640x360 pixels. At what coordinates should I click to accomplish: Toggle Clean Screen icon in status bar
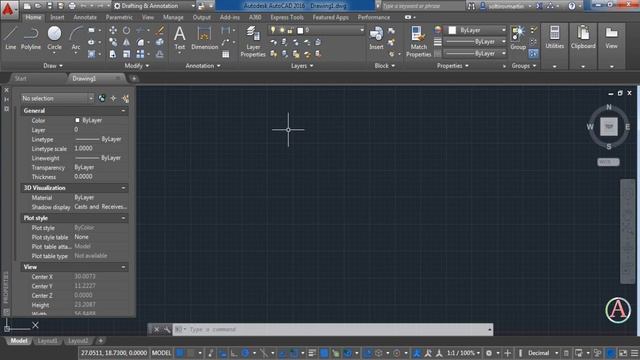[x=623, y=353]
